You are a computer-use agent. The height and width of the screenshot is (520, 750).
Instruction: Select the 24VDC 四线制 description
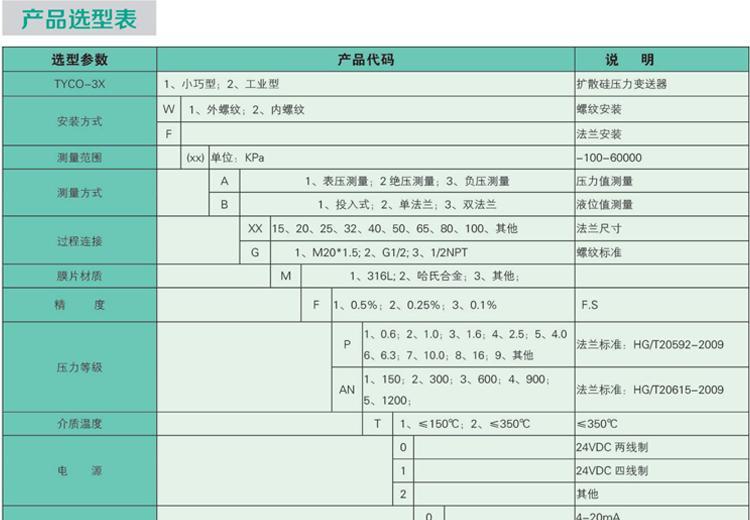point(612,471)
